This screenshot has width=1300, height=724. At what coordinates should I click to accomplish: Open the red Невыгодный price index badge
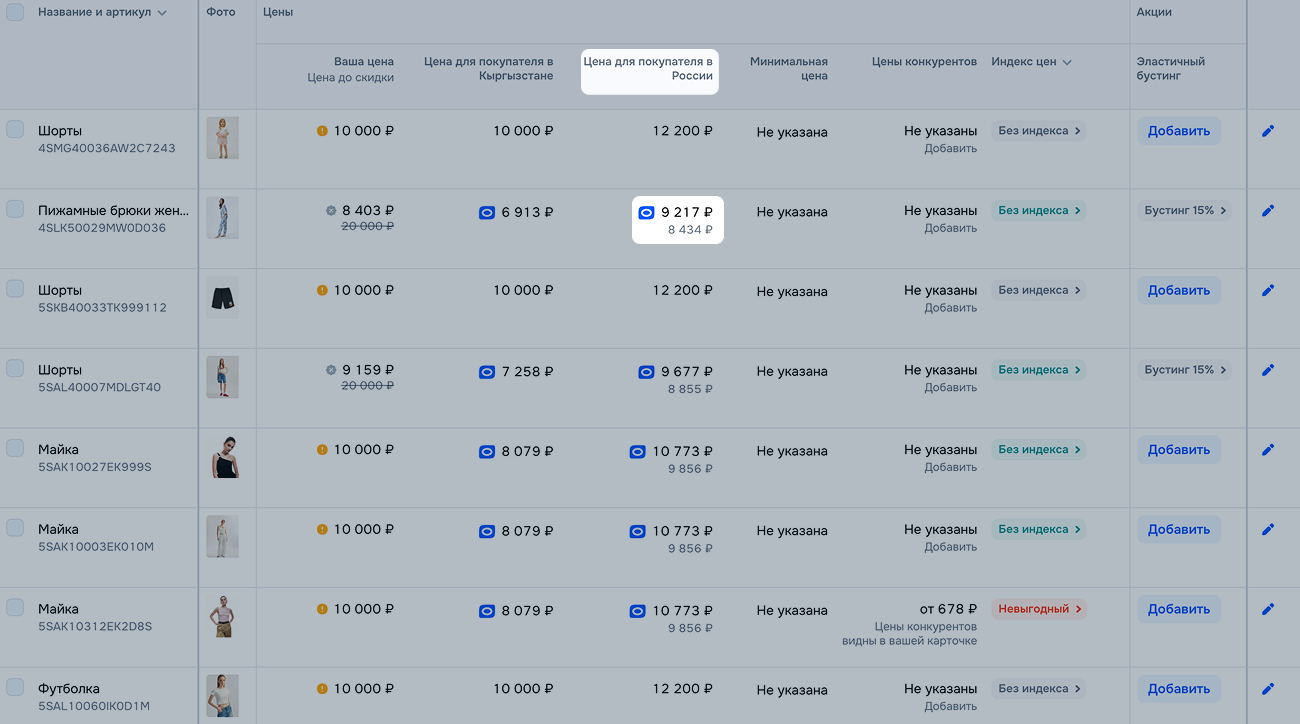[1038, 609]
